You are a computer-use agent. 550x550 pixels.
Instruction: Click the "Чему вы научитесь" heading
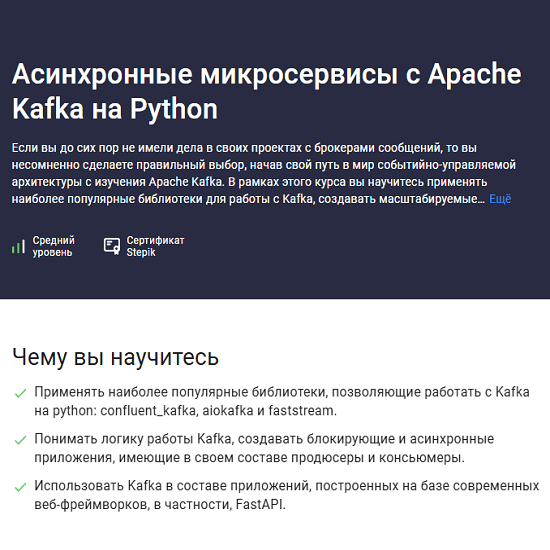(115, 357)
